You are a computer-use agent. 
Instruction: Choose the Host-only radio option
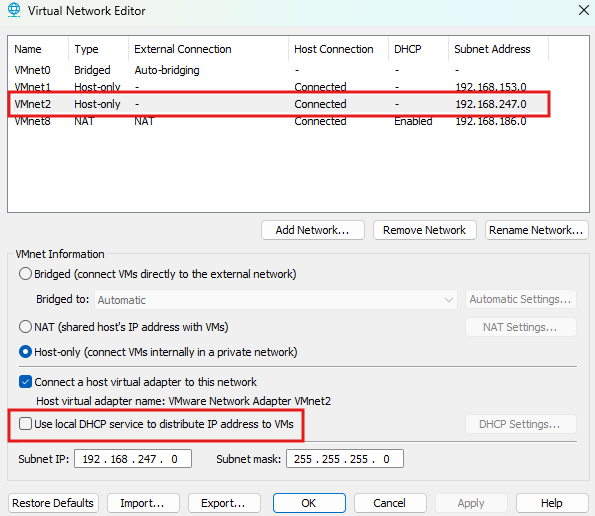tap(25, 352)
